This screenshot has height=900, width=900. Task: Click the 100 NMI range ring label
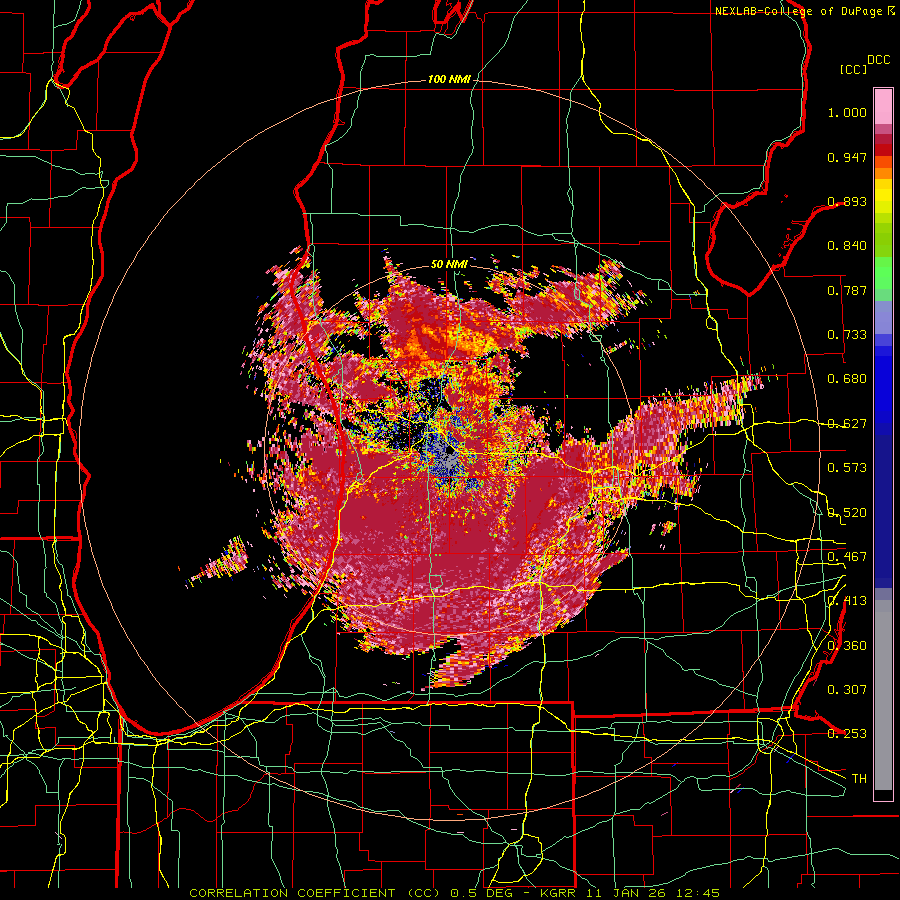point(448,79)
